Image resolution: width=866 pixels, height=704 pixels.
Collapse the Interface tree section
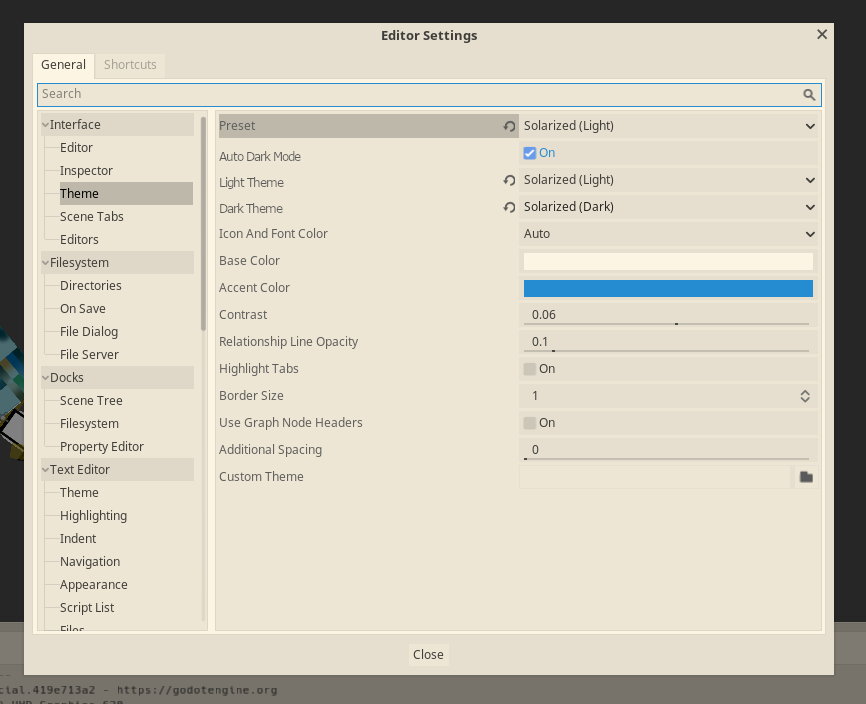(x=46, y=125)
